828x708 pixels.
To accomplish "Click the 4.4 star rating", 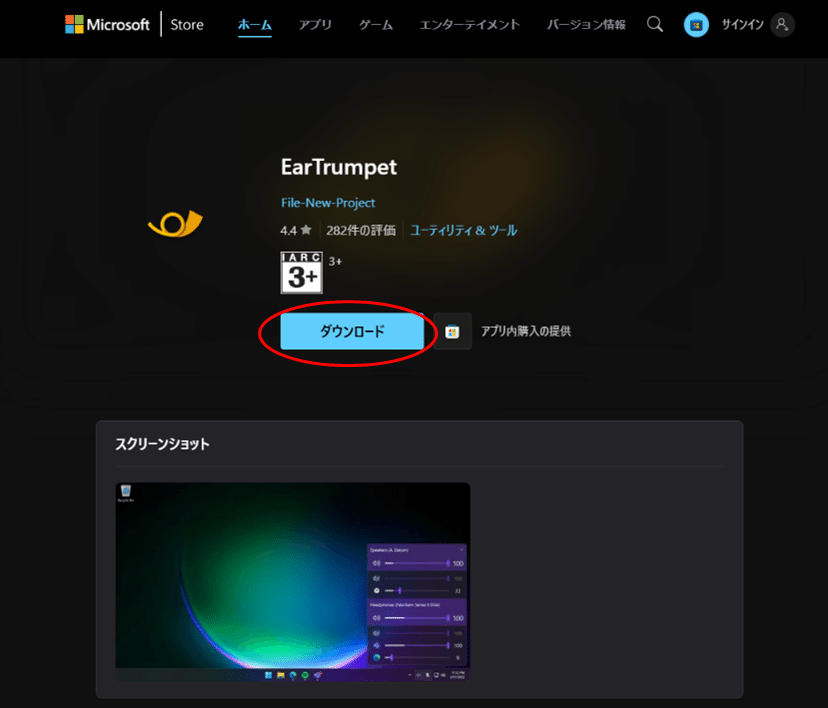I will [296, 230].
